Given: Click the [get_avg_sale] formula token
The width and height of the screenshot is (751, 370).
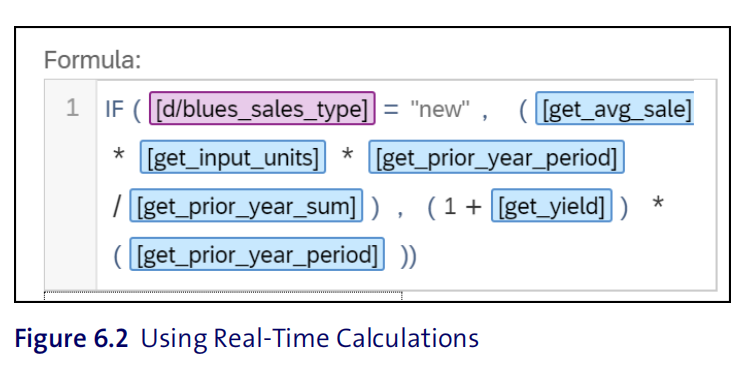Looking at the screenshot, I should [x=614, y=108].
